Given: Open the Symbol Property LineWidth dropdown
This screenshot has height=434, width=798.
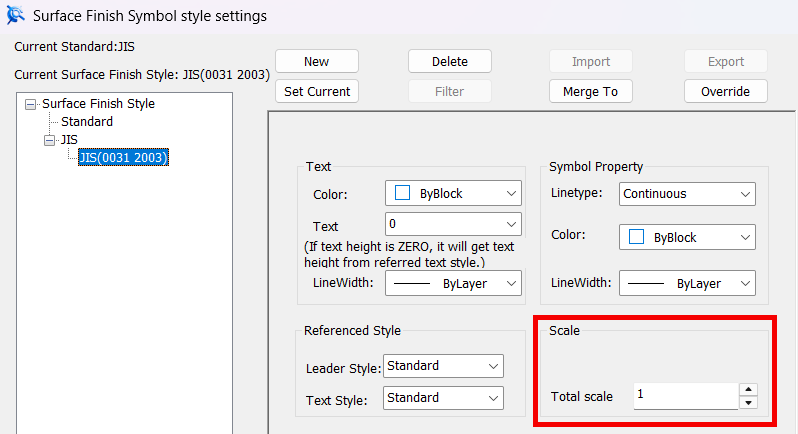Looking at the screenshot, I should coord(687,283).
